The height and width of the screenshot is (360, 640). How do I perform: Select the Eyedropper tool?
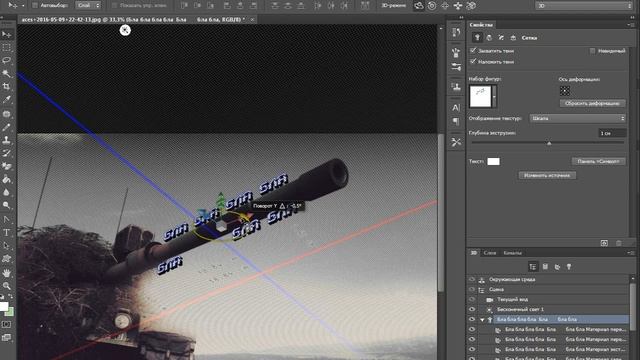tap(7, 100)
